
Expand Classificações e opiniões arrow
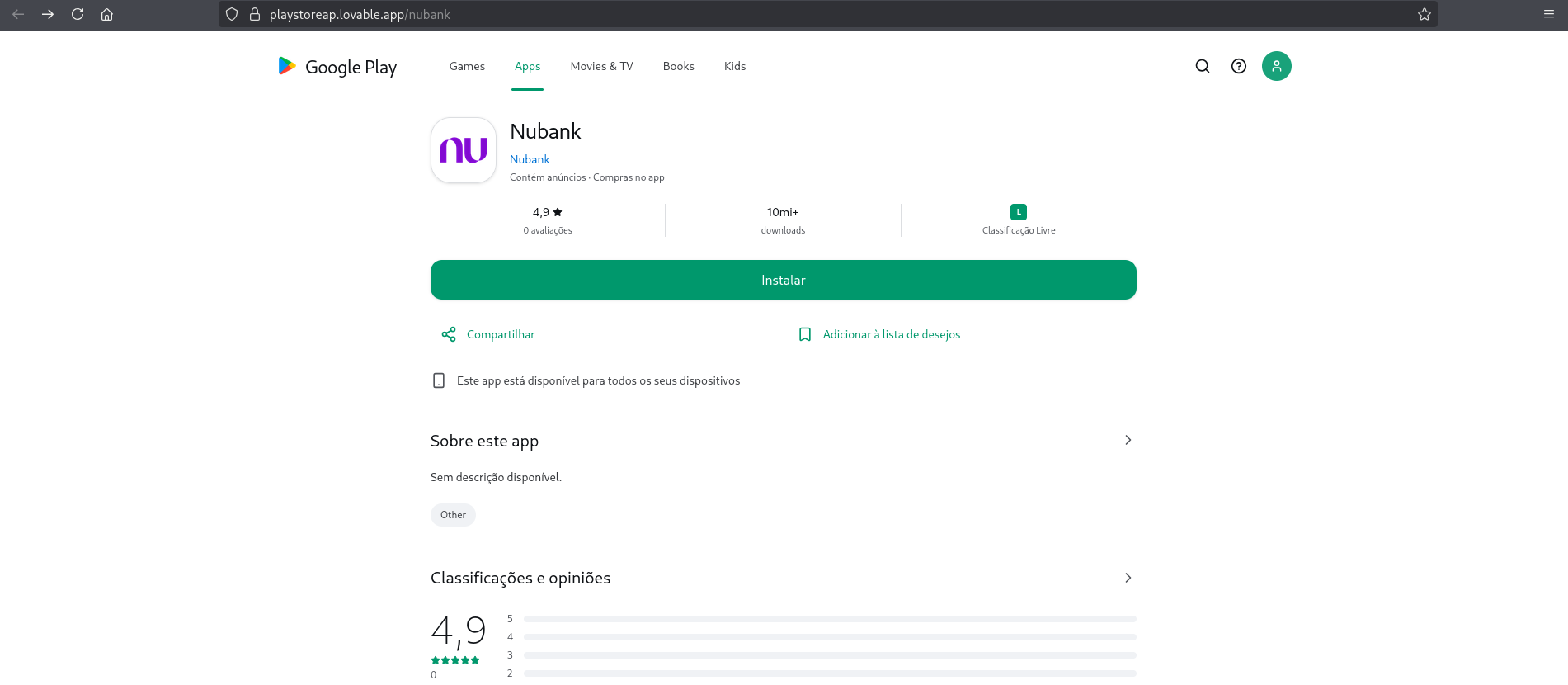point(1128,578)
